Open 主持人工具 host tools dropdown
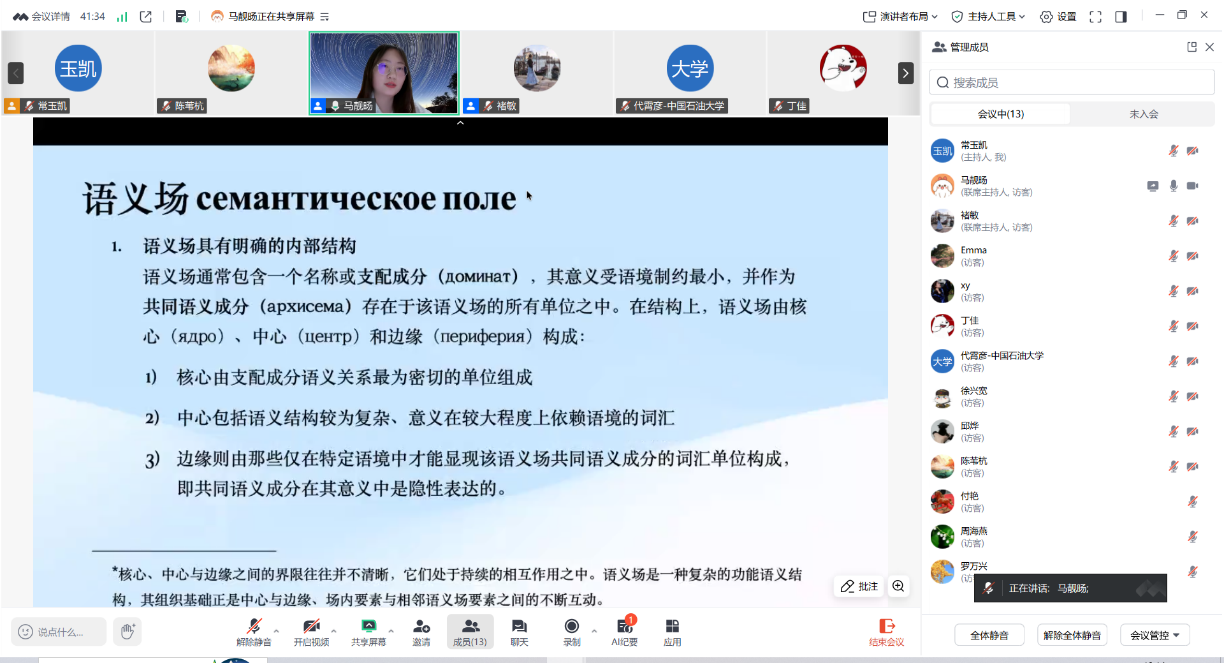Image resolution: width=1224 pixels, height=663 pixels. [x=988, y=16]
